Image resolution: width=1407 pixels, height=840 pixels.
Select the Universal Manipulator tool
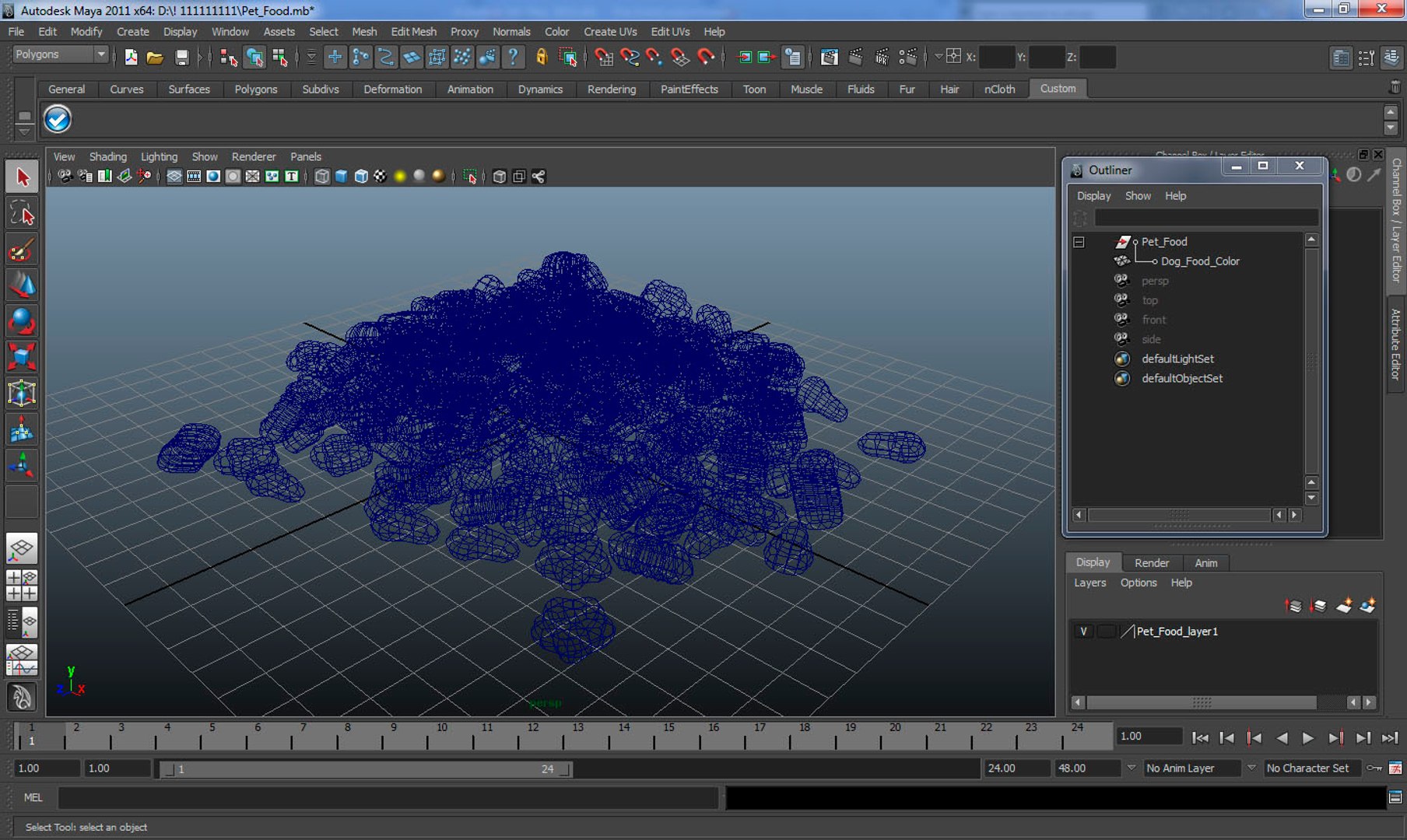click(x=22, y=394)
